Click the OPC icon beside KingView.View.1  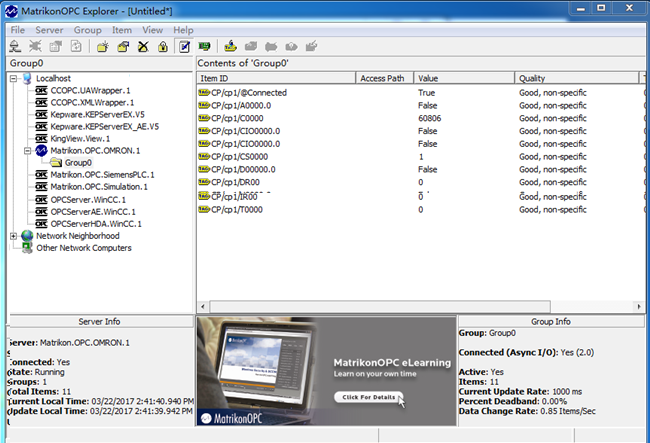pyautogui.click(x=41, y=138)
